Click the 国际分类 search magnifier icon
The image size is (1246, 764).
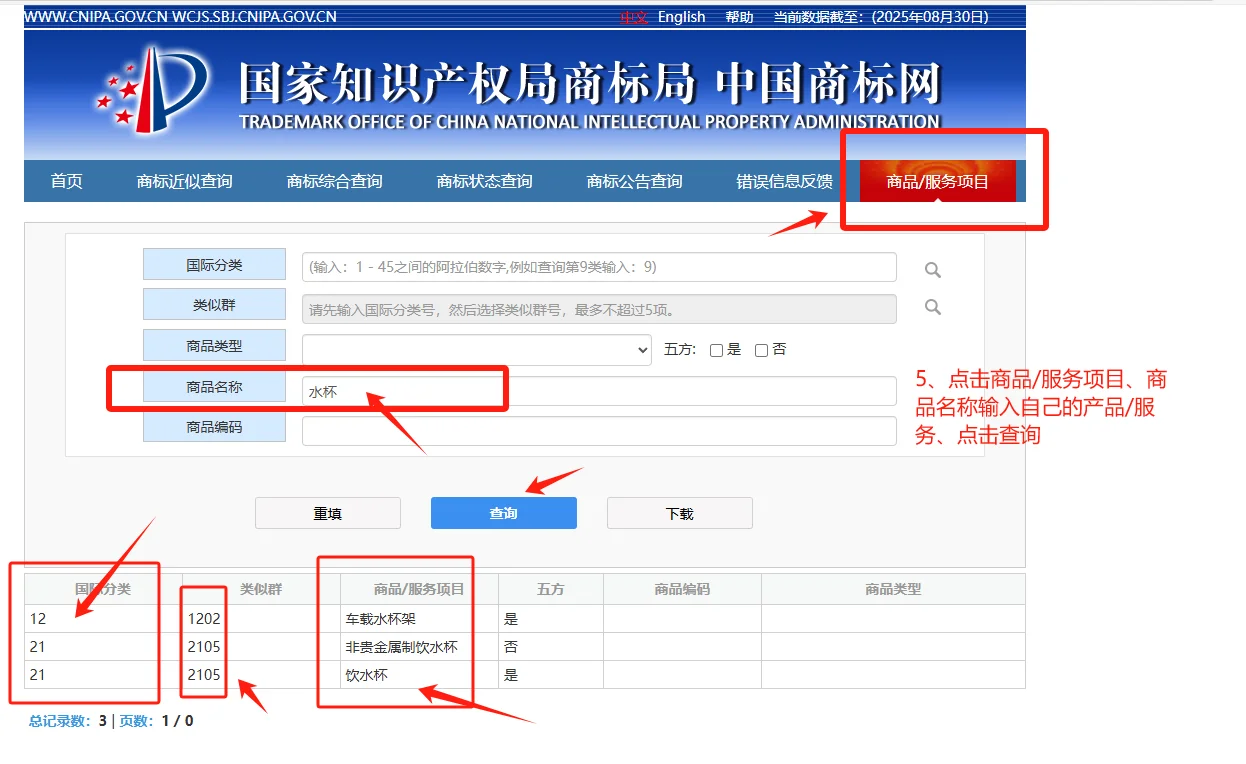(932, 269)
